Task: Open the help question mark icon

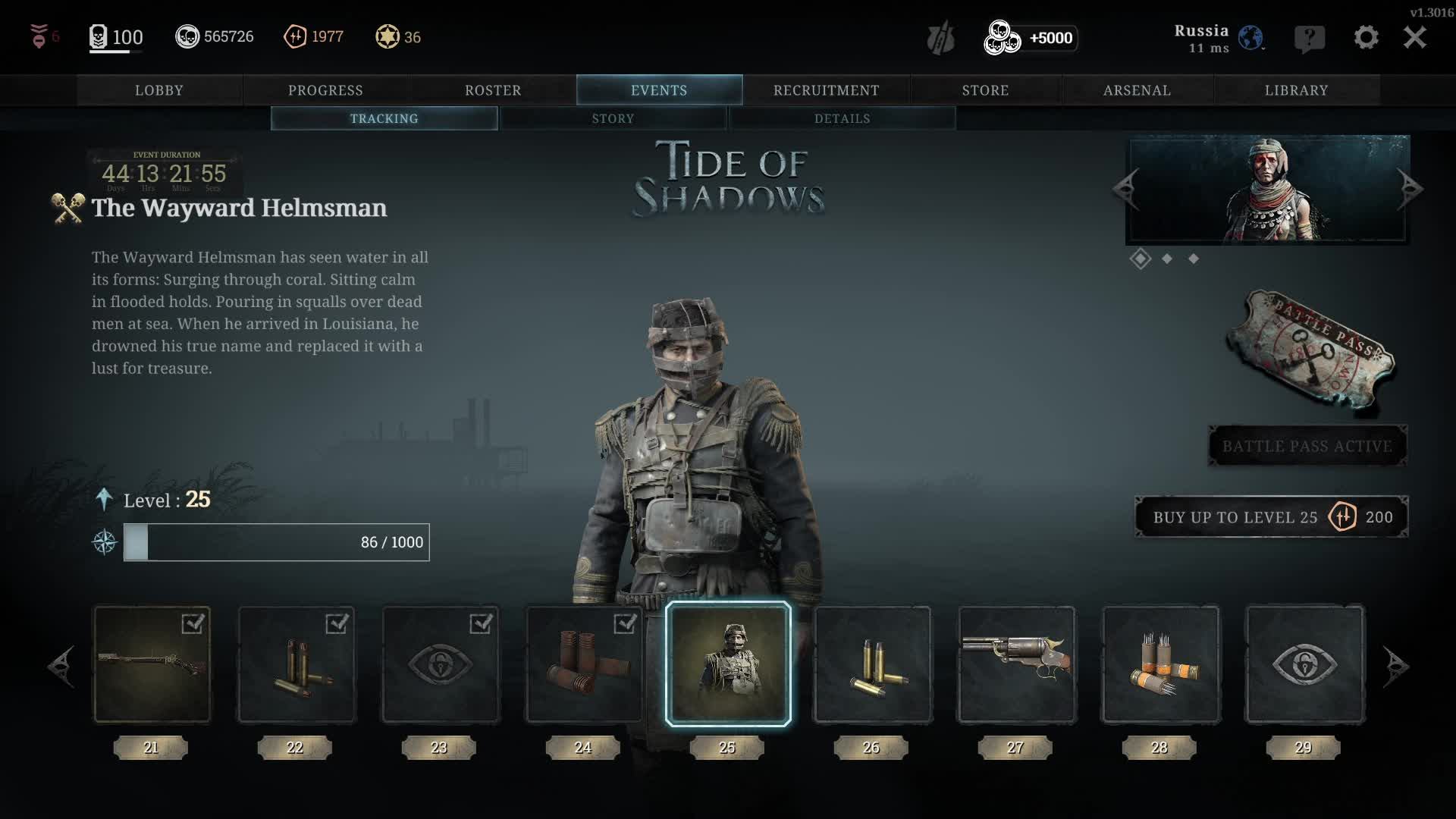Action: 1310,38
